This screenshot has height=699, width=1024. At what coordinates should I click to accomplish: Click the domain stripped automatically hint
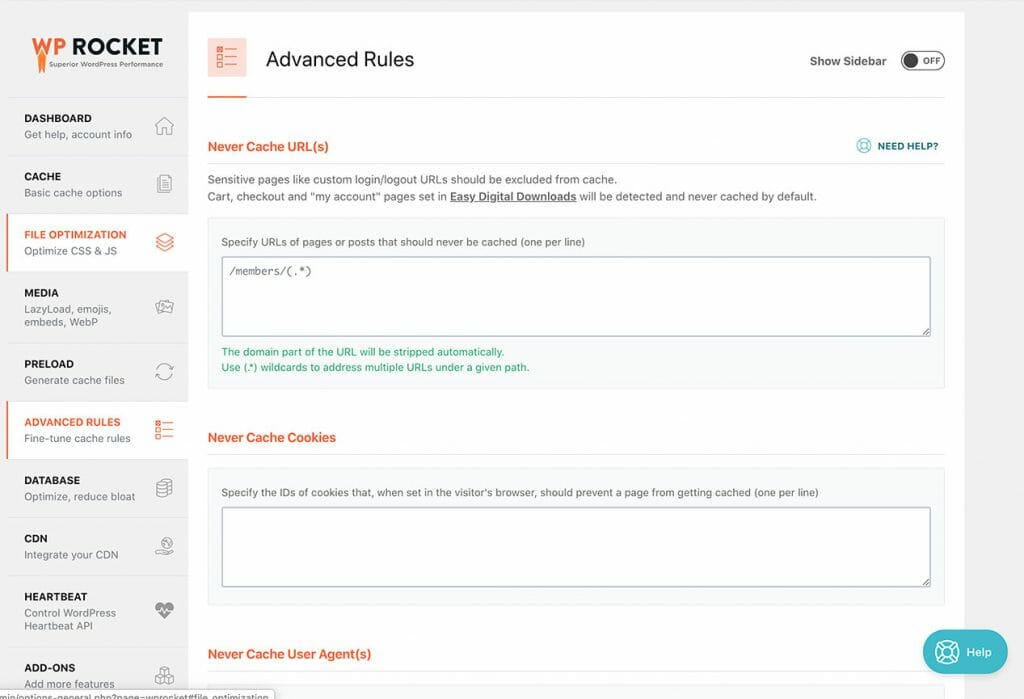pos(362,351)
